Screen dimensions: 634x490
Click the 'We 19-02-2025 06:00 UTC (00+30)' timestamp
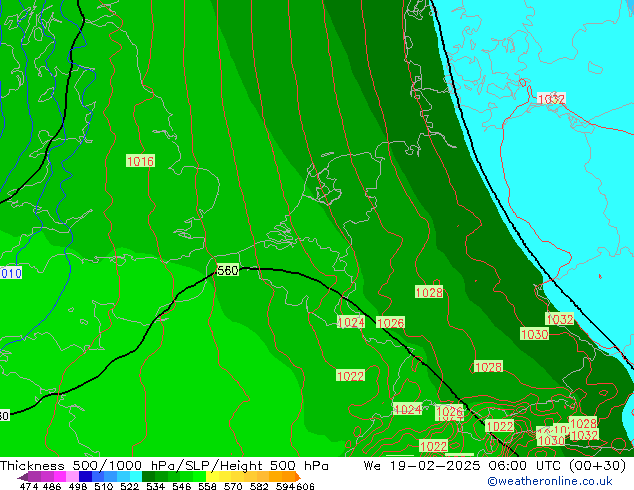[x=495, y=466]
